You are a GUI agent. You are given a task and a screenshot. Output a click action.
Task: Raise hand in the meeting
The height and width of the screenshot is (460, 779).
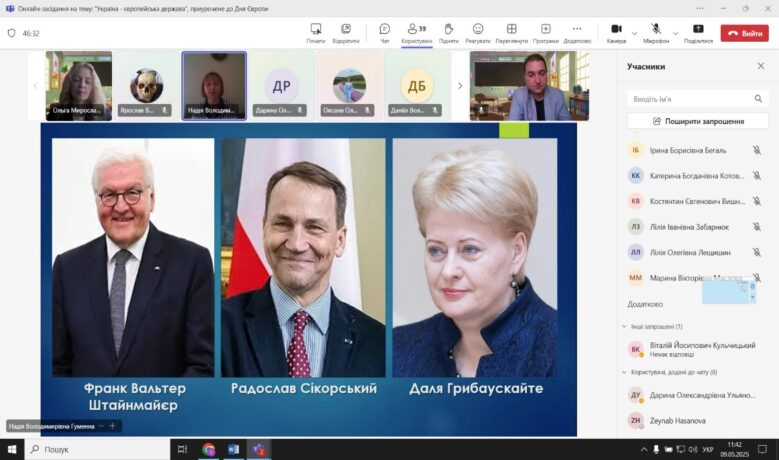(x=448, y=32)
